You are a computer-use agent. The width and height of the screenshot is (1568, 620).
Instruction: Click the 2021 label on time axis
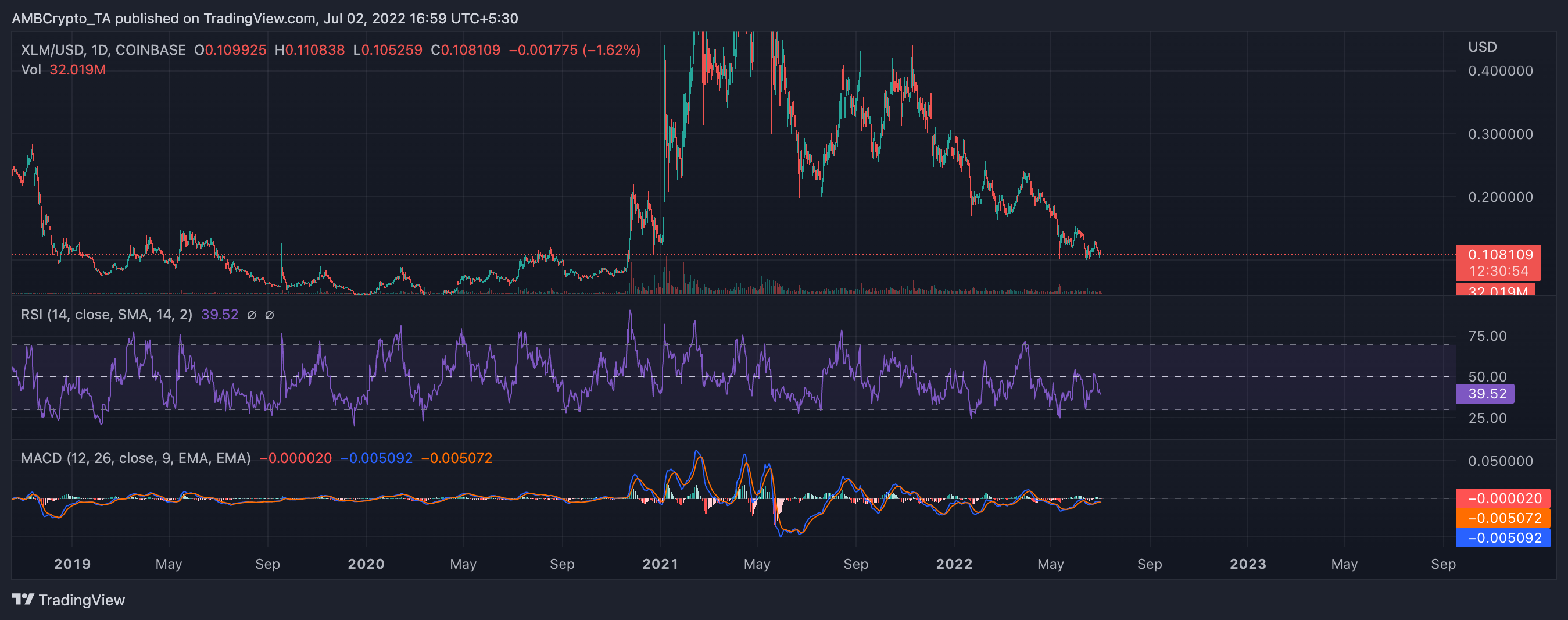coord(661,564)
